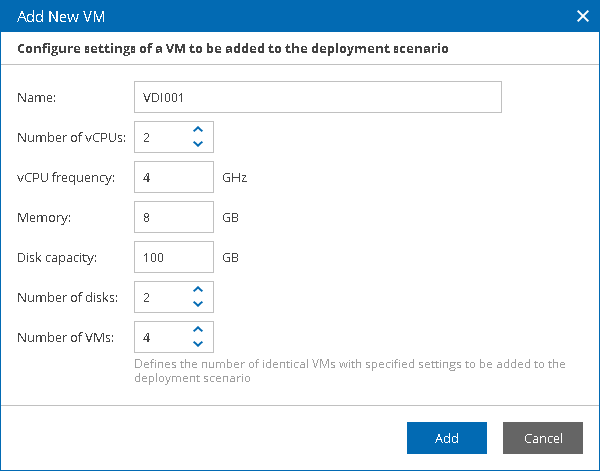Image resolution: width=600 pixels, height=471 pixels.
Task: Increase the Number of VMs value
Action: 198,329
